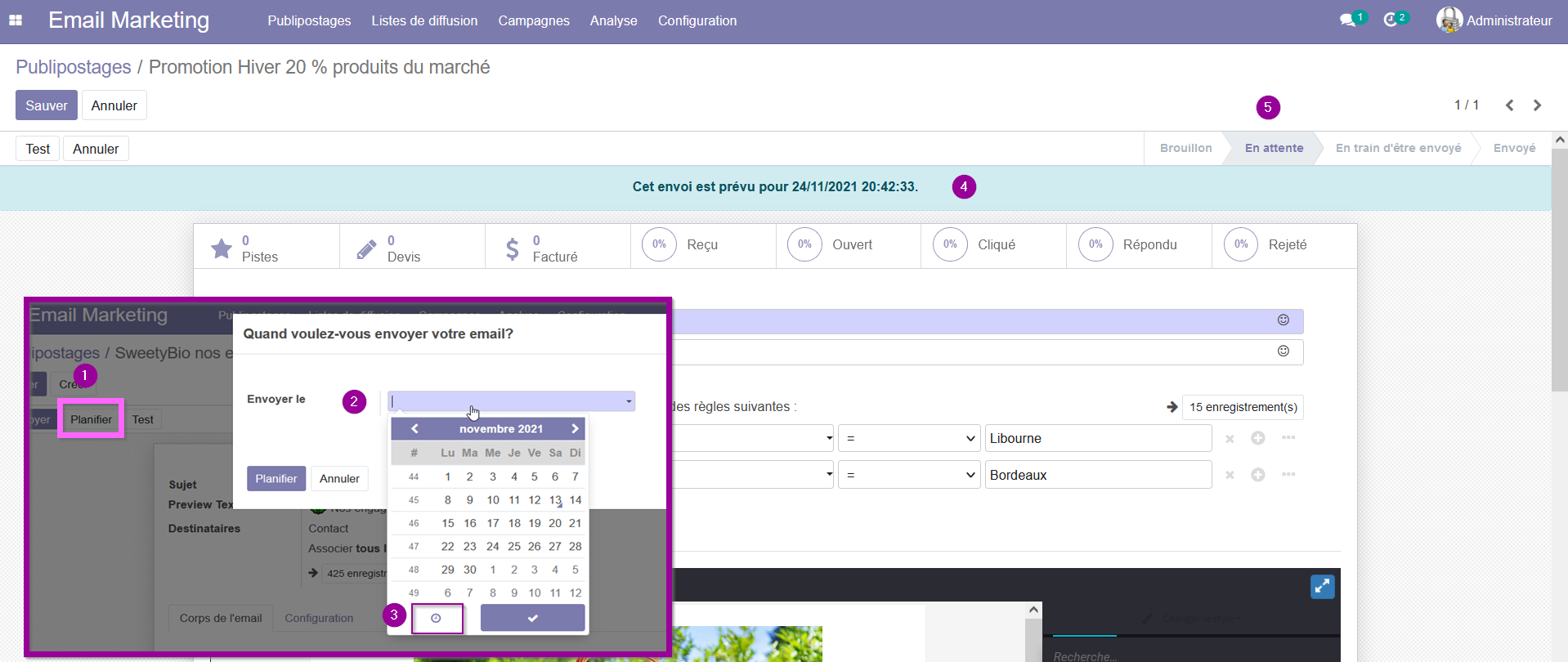Open Publipostages menu
The image size is (1568, 662).
pyautogui.click(x=309, y=20)
